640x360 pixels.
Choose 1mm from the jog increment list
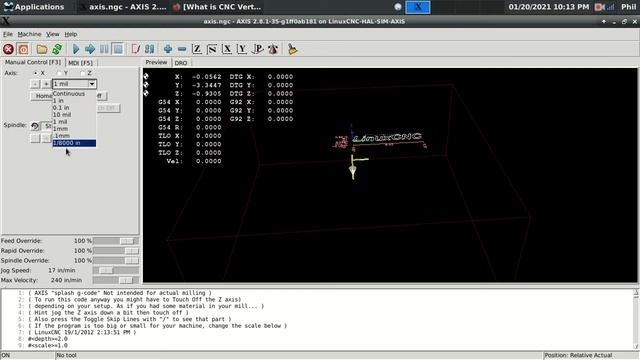(x=74, y=129)
